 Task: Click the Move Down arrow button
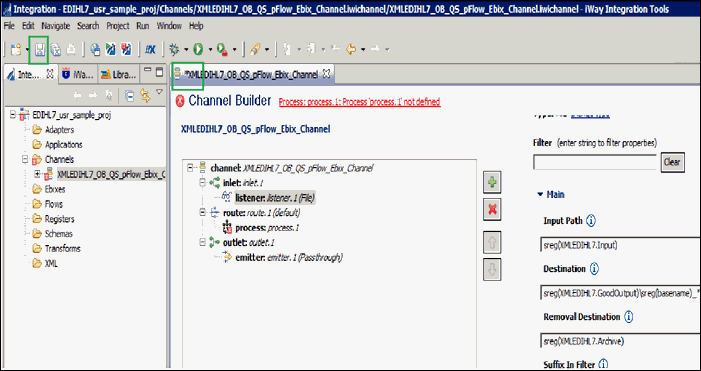pos(492,270)
